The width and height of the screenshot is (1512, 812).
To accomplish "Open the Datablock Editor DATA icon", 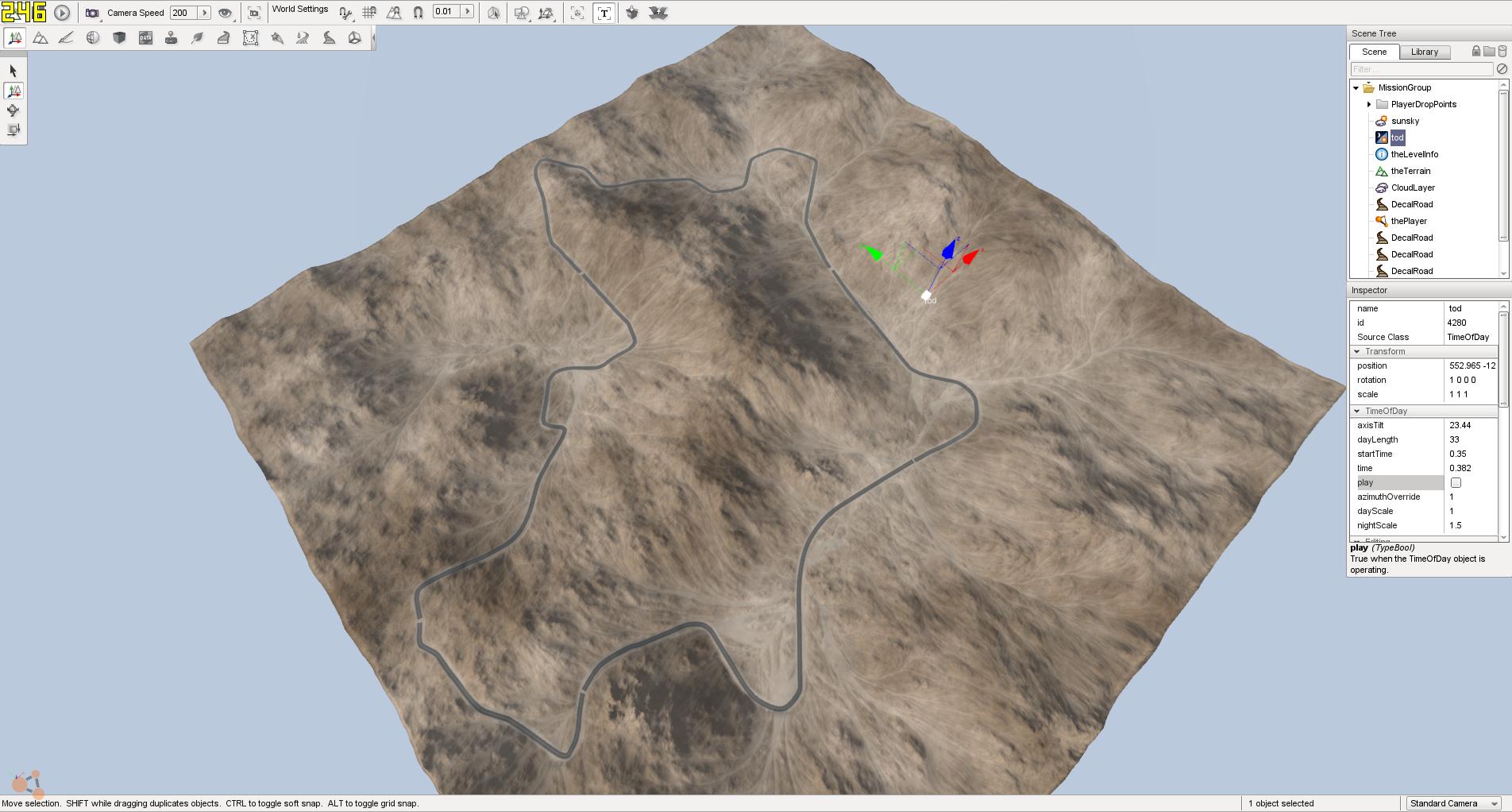I will coord(145,37).
